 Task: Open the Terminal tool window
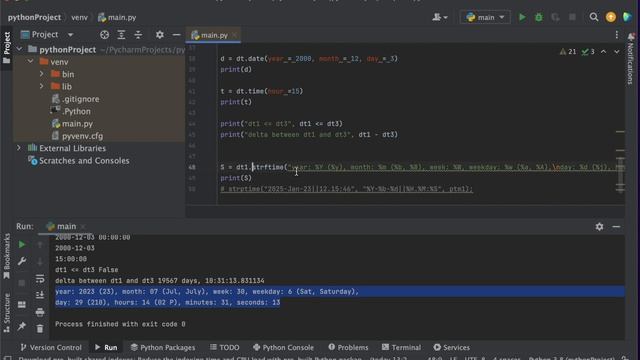[401, 347]
